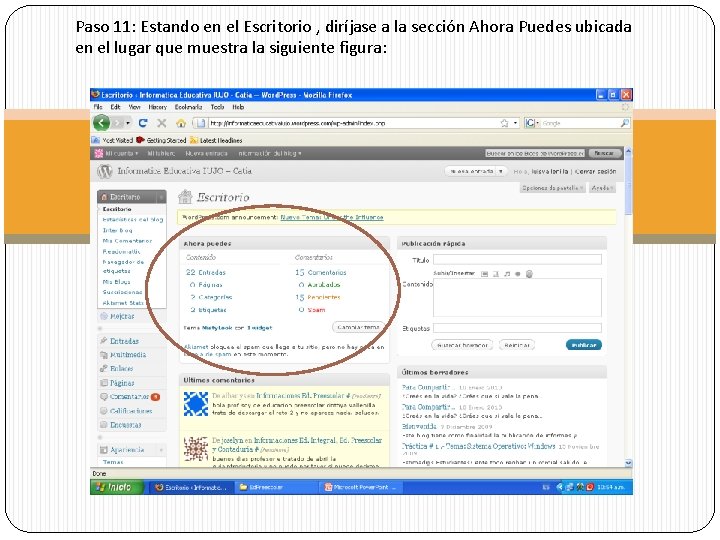Click the Comentarios speech bubble icon in sidebar

pyautogui.click(x=104, y=396)
